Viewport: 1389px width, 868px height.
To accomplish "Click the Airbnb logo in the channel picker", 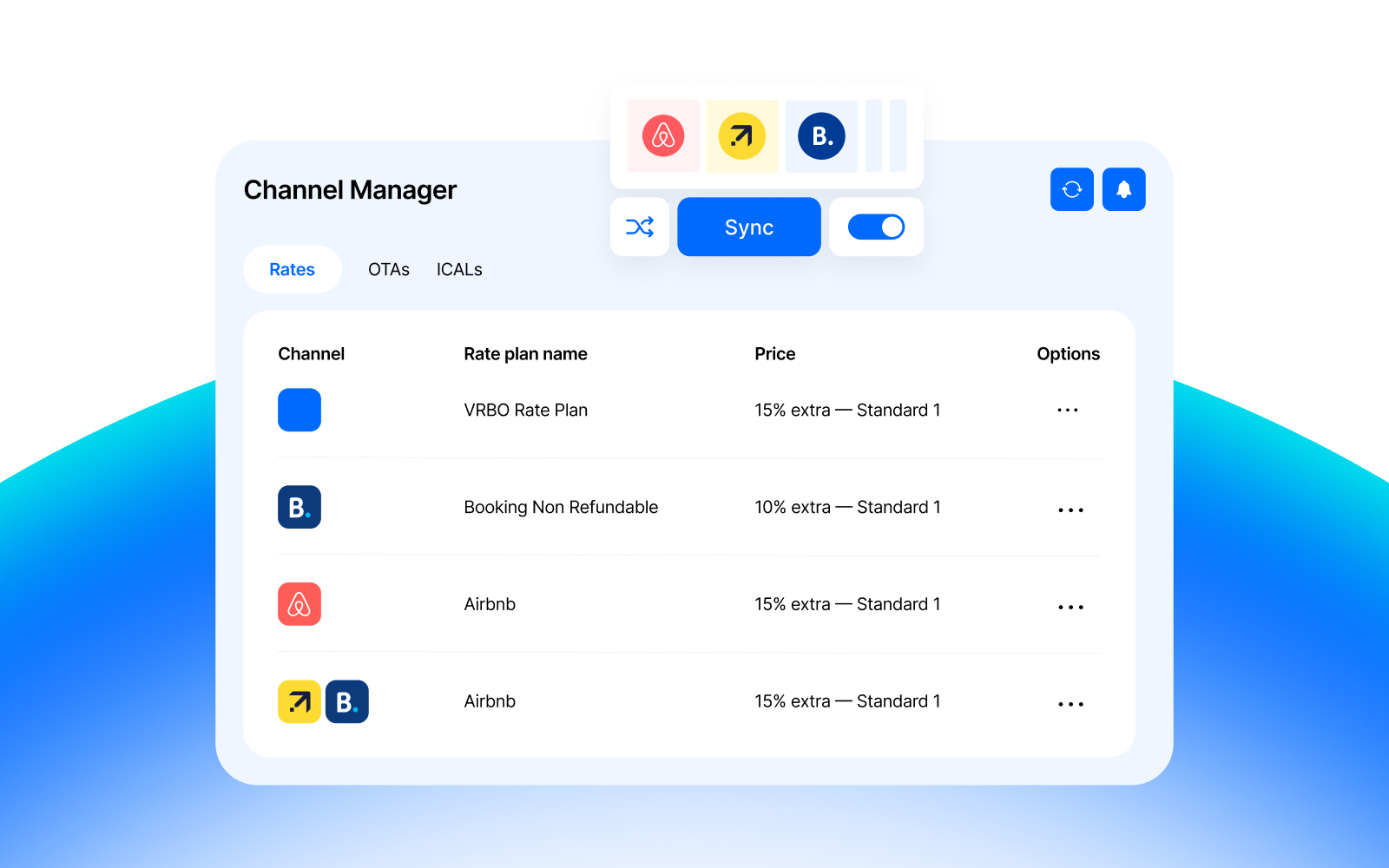I will pyautogui.click(x=663, y=136).
